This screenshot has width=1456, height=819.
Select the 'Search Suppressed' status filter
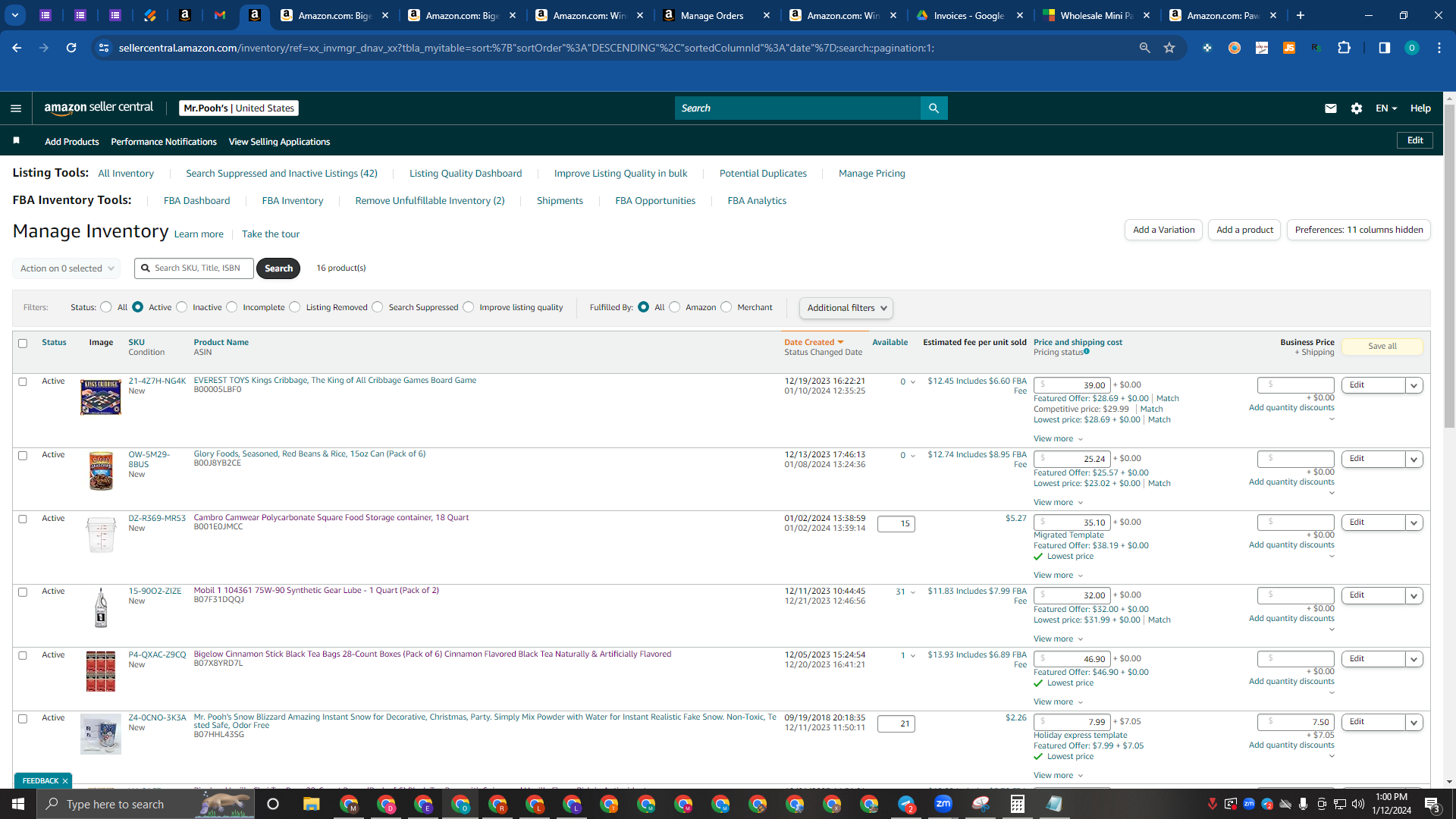378,307
